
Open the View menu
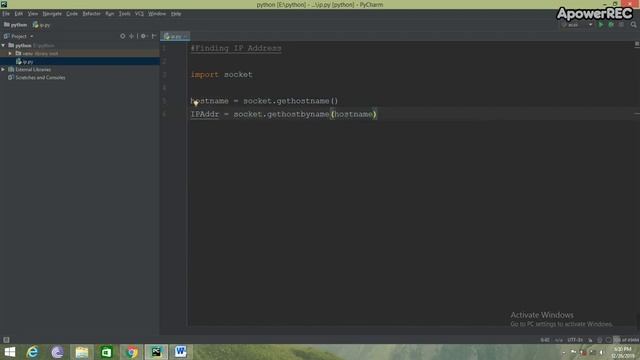coord(33,14)
